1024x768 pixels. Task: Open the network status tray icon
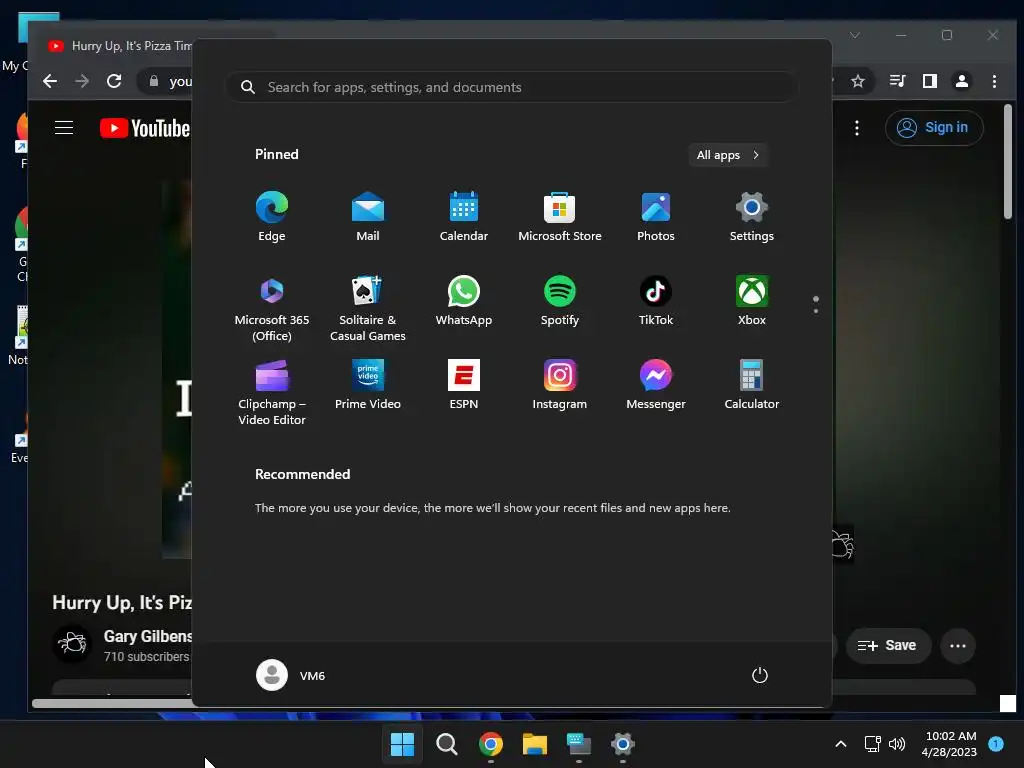click(872, 744)
